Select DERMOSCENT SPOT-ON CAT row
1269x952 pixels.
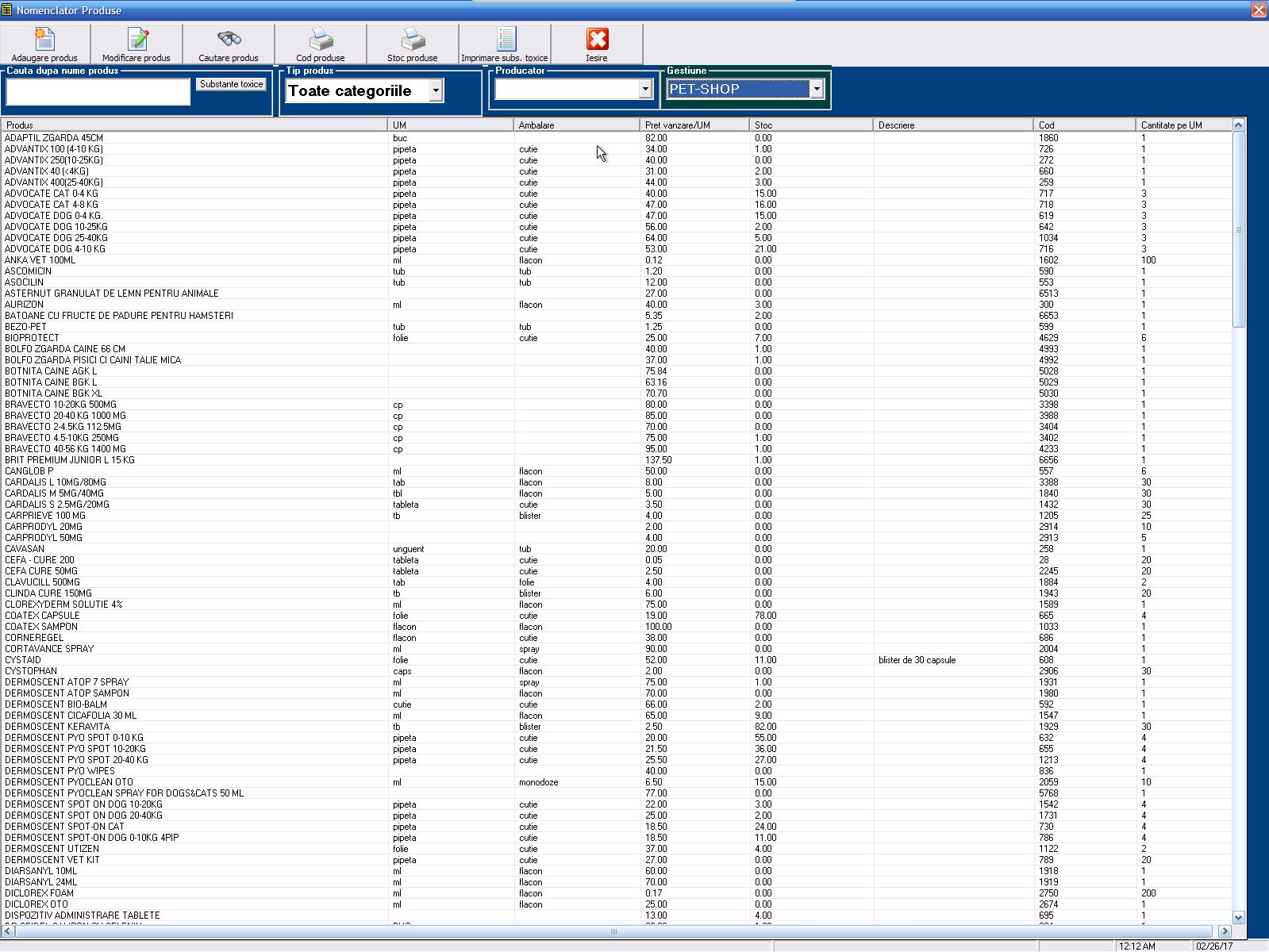[x=616, y=827]
